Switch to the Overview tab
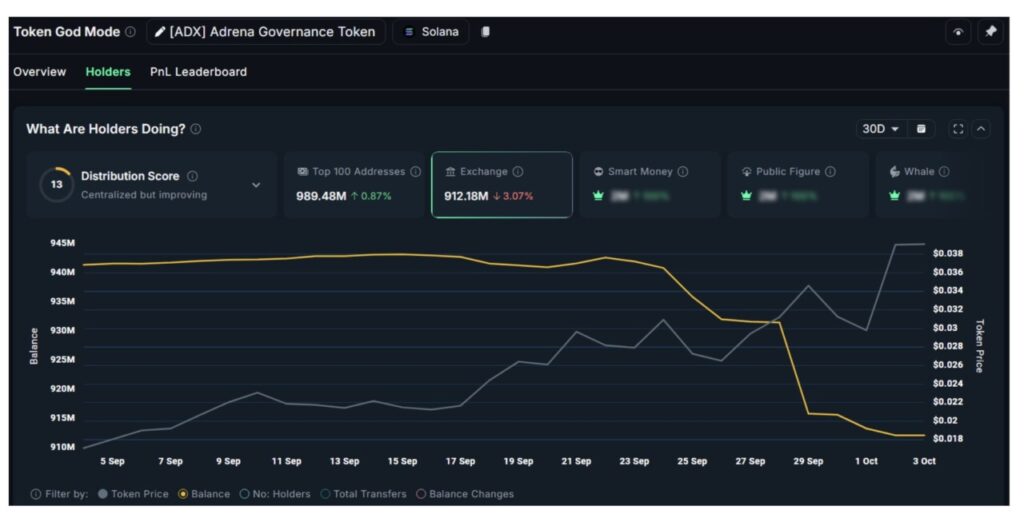1024x514 pixels. coord(40,72)
